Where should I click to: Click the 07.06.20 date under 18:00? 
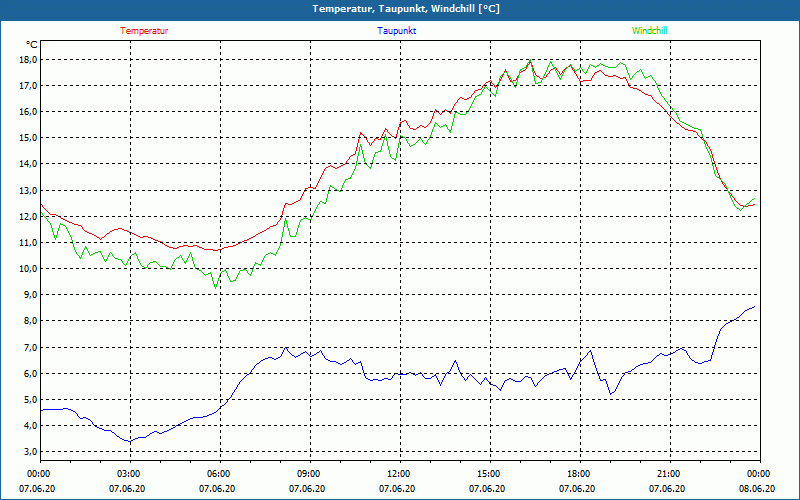point(577,489)
